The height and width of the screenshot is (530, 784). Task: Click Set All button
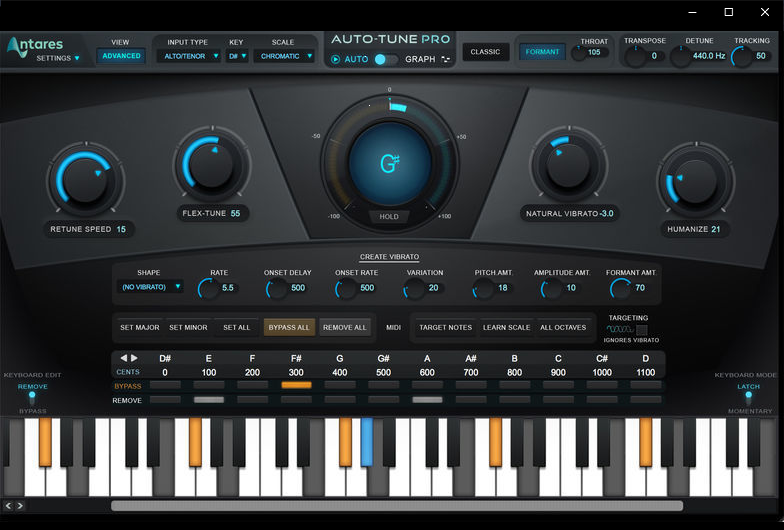(x=236, y=328)
